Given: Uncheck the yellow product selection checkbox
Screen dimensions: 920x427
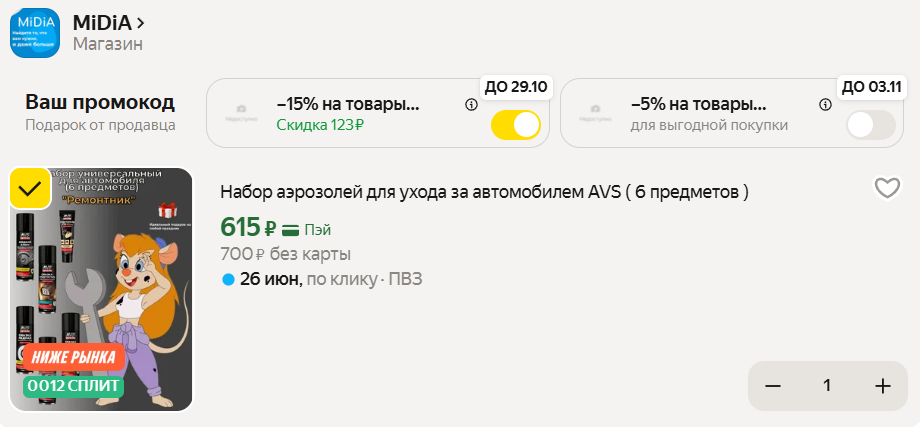Looking at the screenshot, I should coord(31,189).
